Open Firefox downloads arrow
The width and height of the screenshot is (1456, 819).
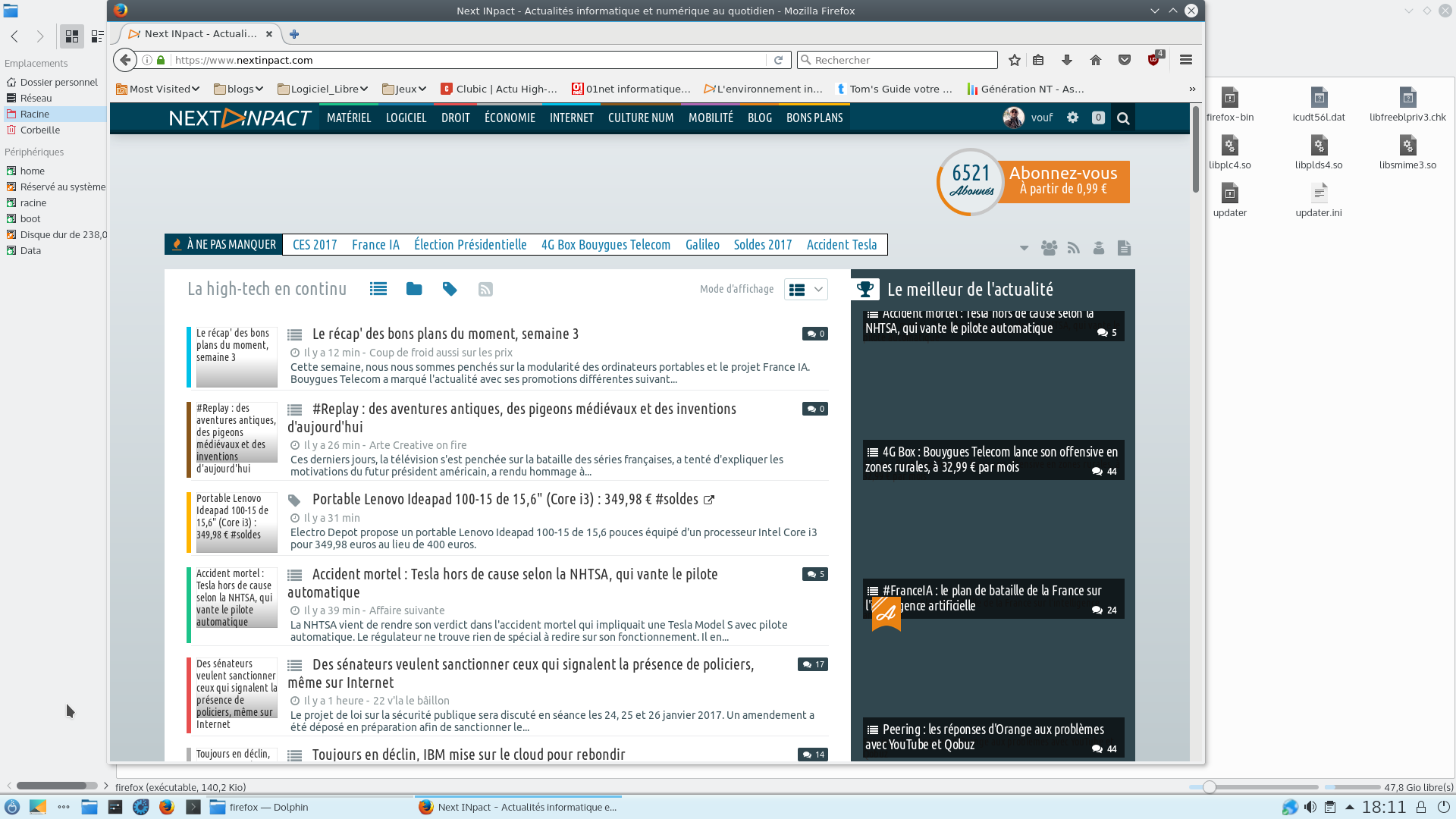[1067, 60]
